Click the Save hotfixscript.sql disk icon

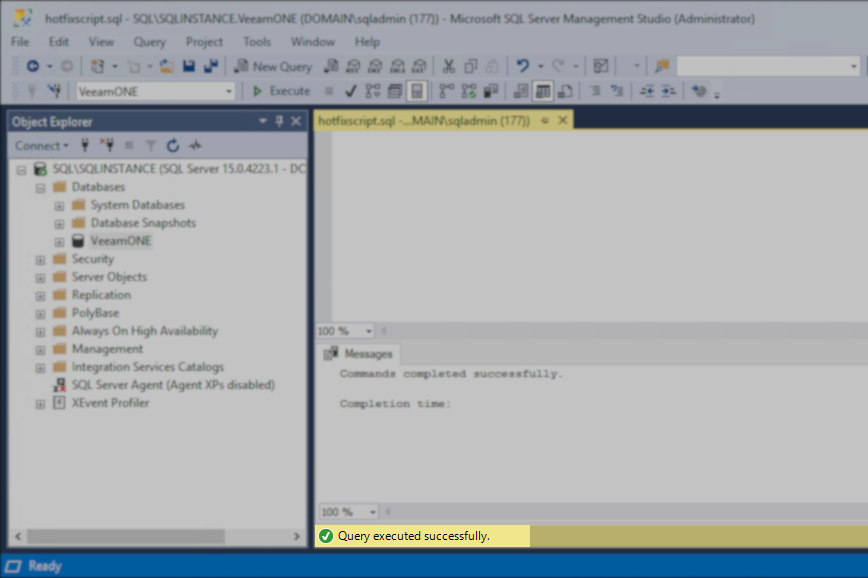pos(189,66)
